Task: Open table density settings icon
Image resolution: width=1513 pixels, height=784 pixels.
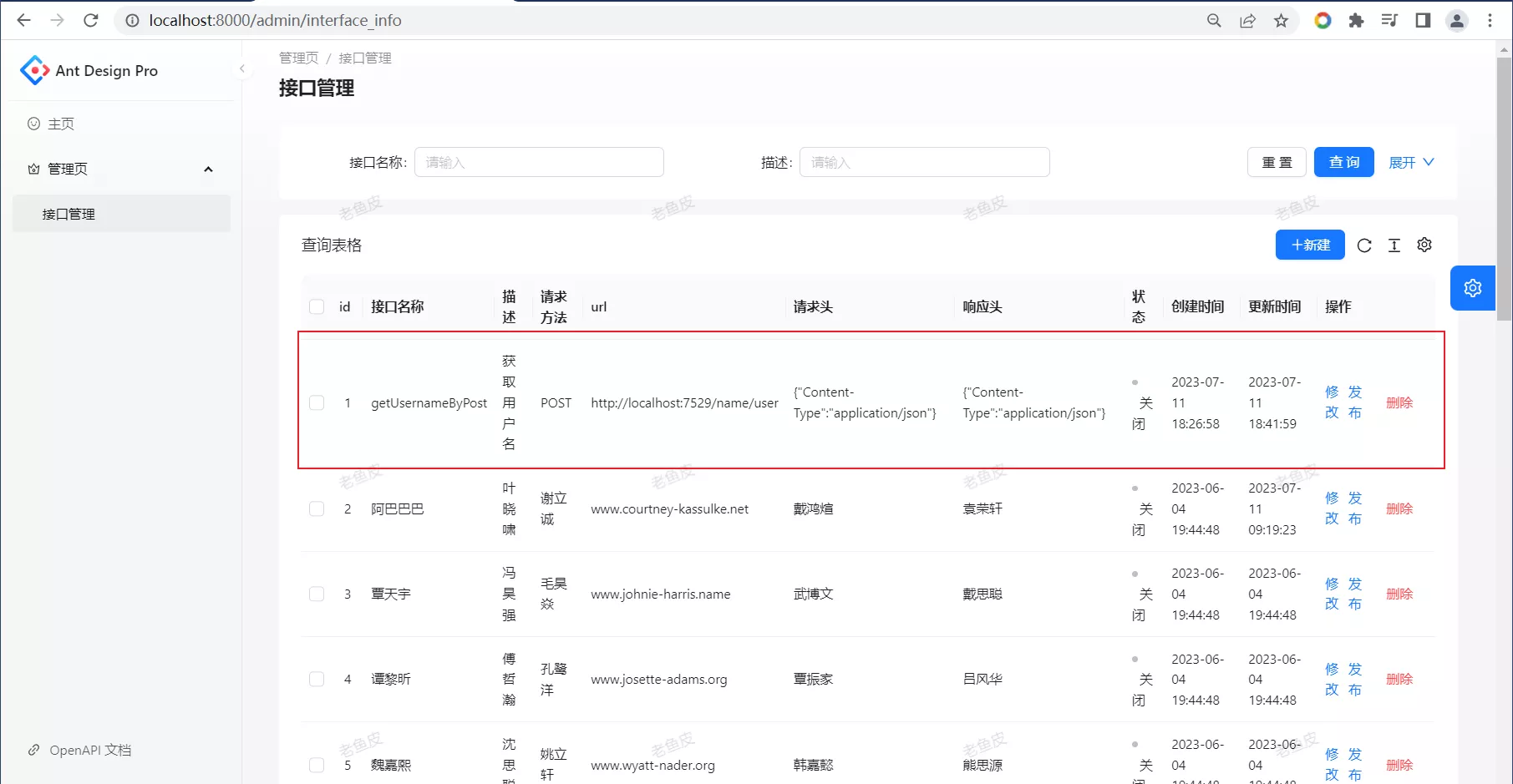Action: 1394,245
